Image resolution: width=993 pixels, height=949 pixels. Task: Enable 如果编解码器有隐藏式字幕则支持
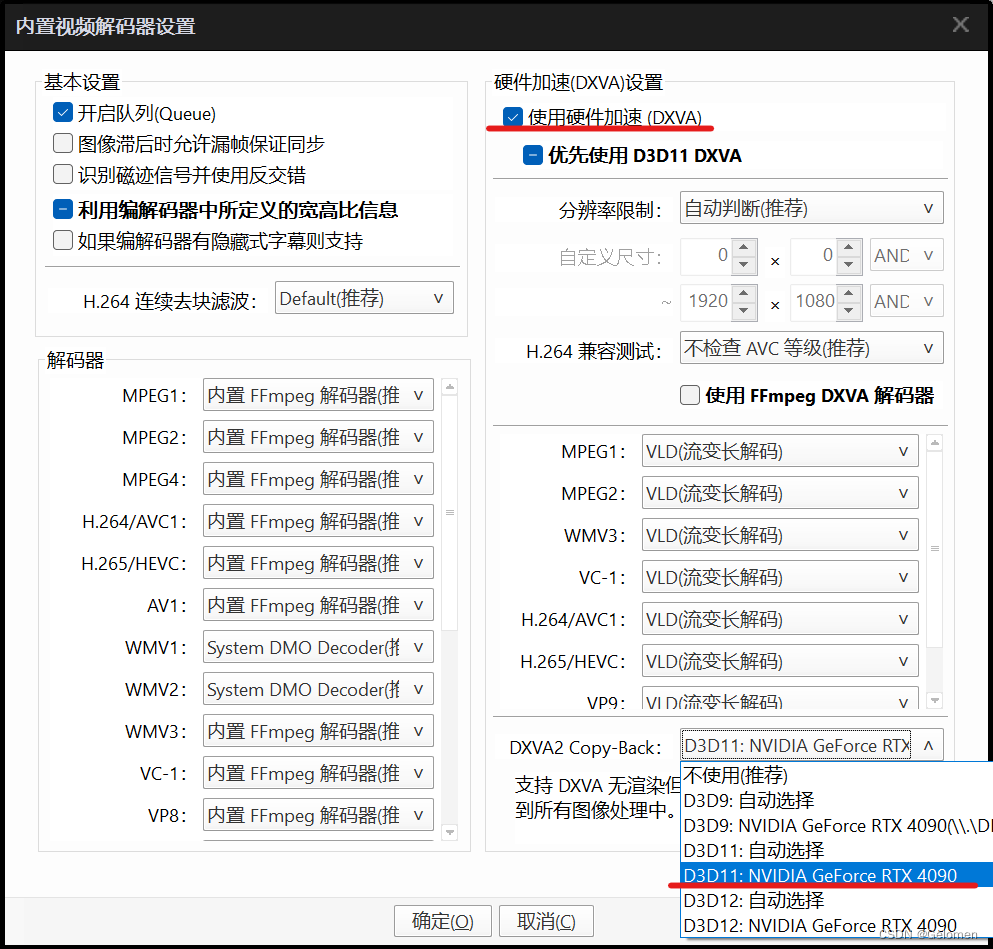pyautogui.click(x=62, y=240)
